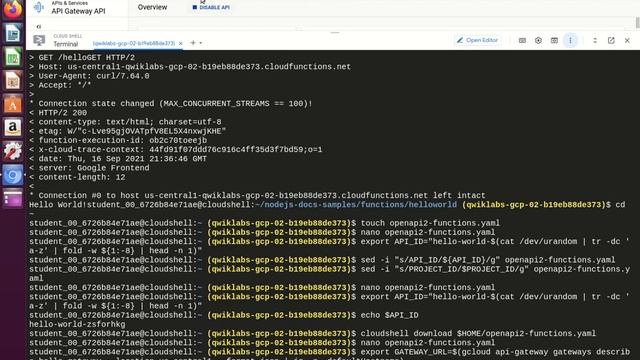640x360 pixels.
Task: Click the 'User-Agent: curl/7.64.0' line
Action: coord(89,76)
